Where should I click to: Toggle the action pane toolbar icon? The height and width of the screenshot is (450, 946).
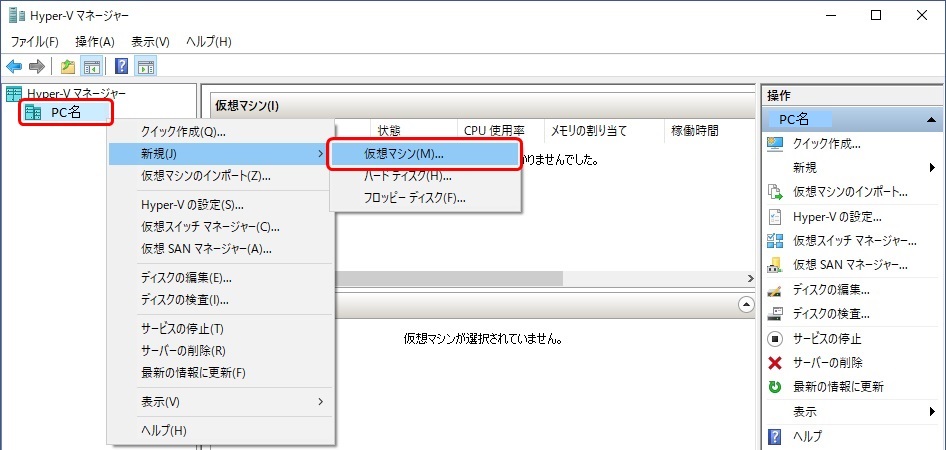[145, 66]
